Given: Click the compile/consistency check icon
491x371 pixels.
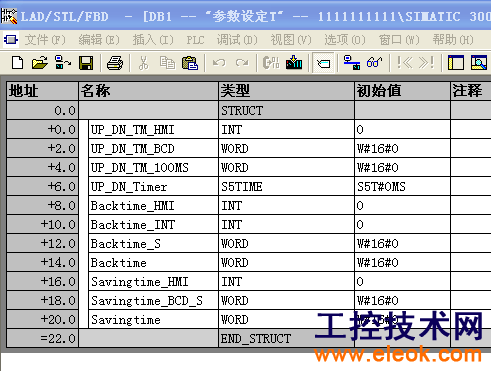Looking at the screenshot, I should coord(271,63).
